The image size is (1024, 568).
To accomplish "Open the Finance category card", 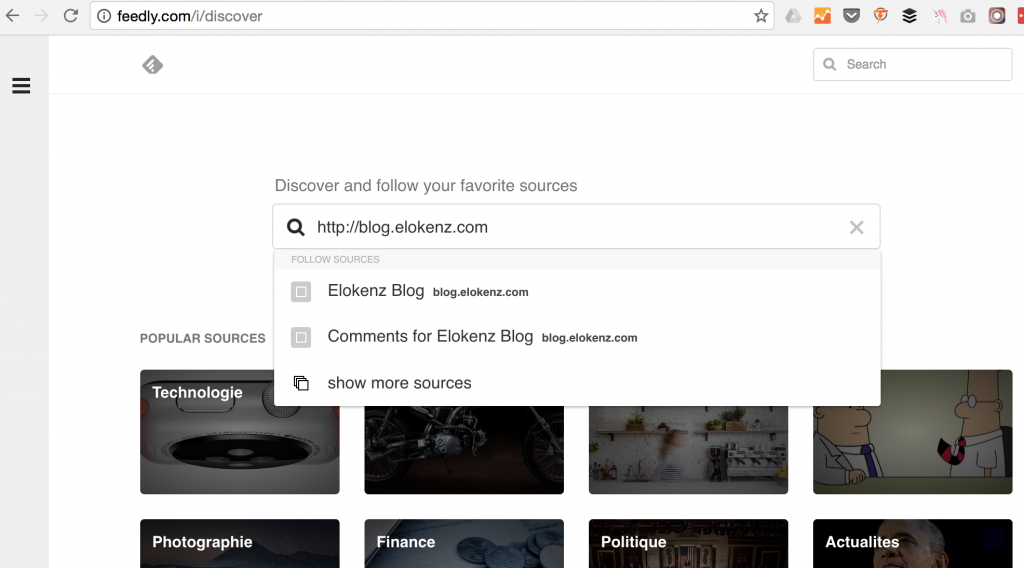I will click(464, 543).
